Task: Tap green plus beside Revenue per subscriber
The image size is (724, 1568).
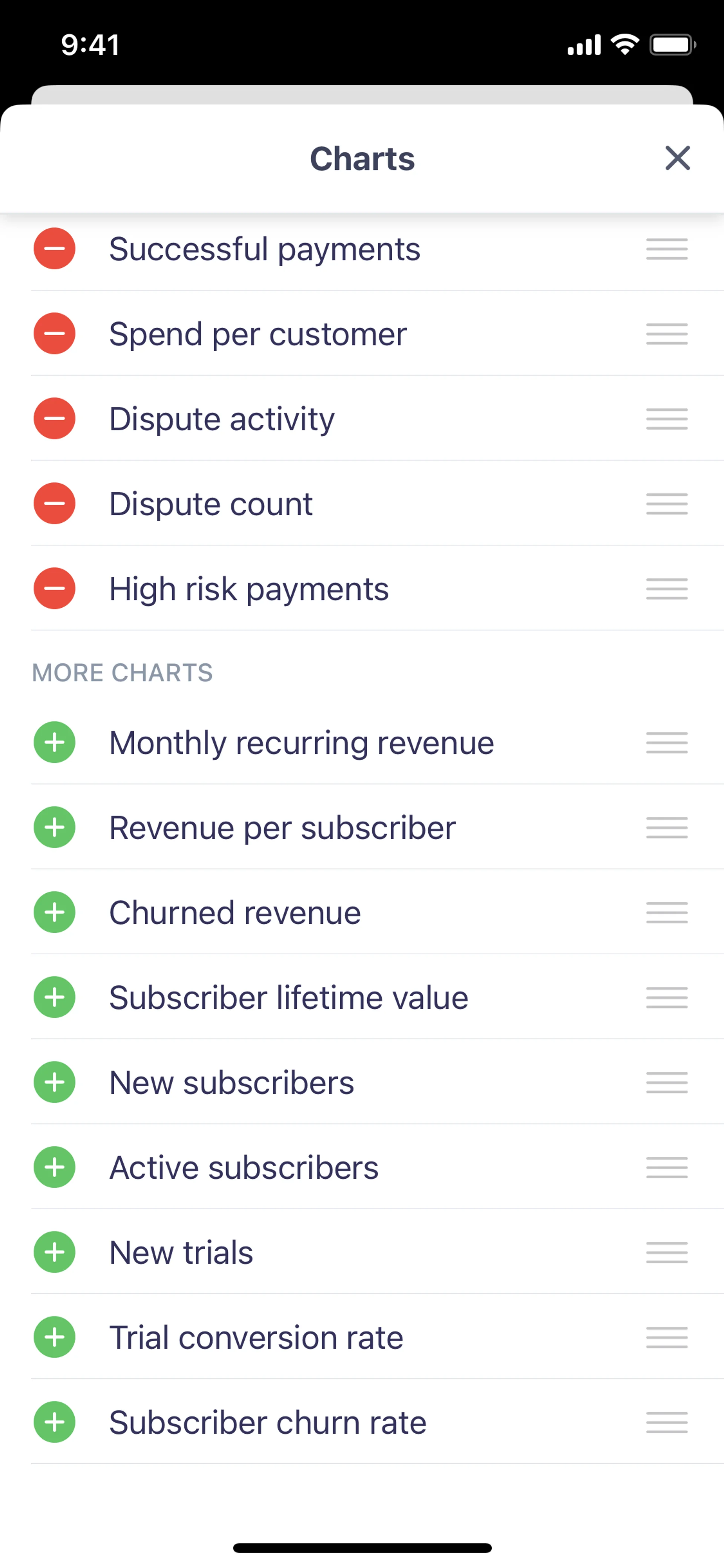Action: click(x=54, y=827)
